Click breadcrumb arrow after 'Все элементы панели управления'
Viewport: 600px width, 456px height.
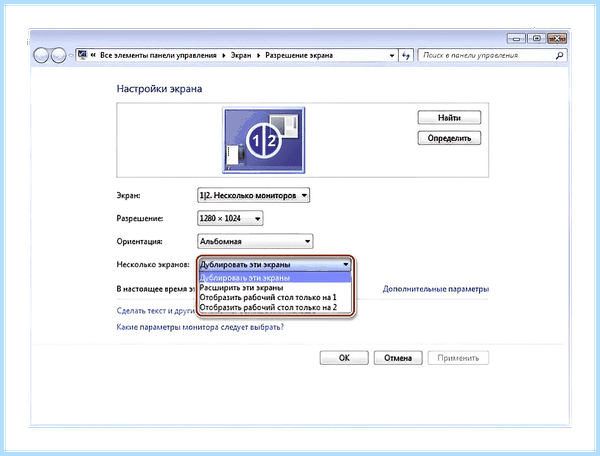click(223, 55)
